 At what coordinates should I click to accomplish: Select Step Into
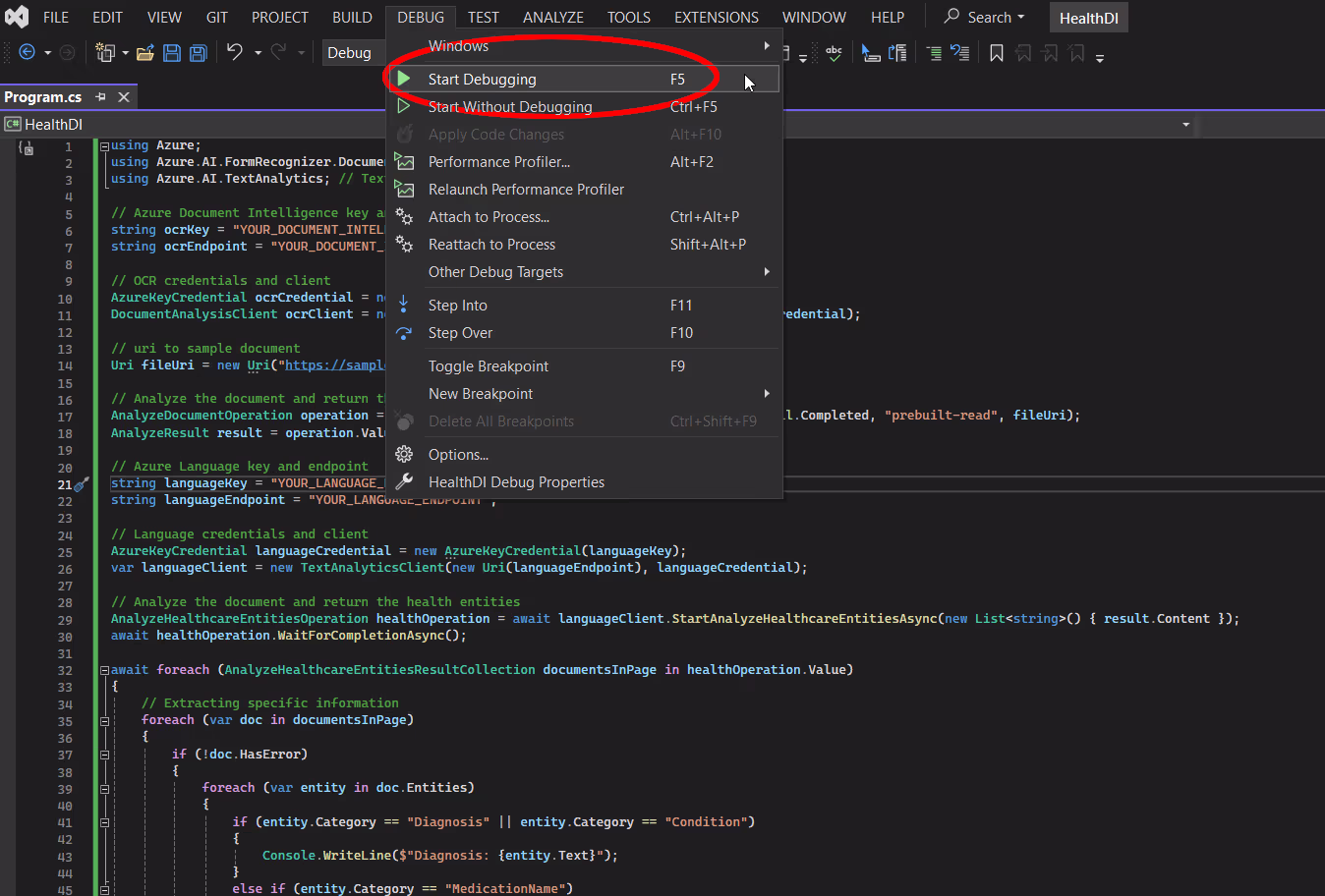pyautogui.click(x=584, y=306)
